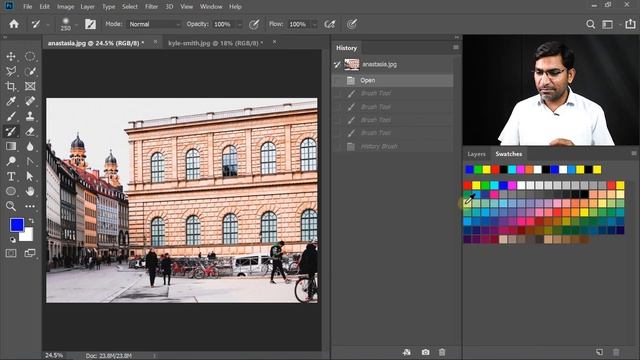Select the Type tool

[11, 176]
